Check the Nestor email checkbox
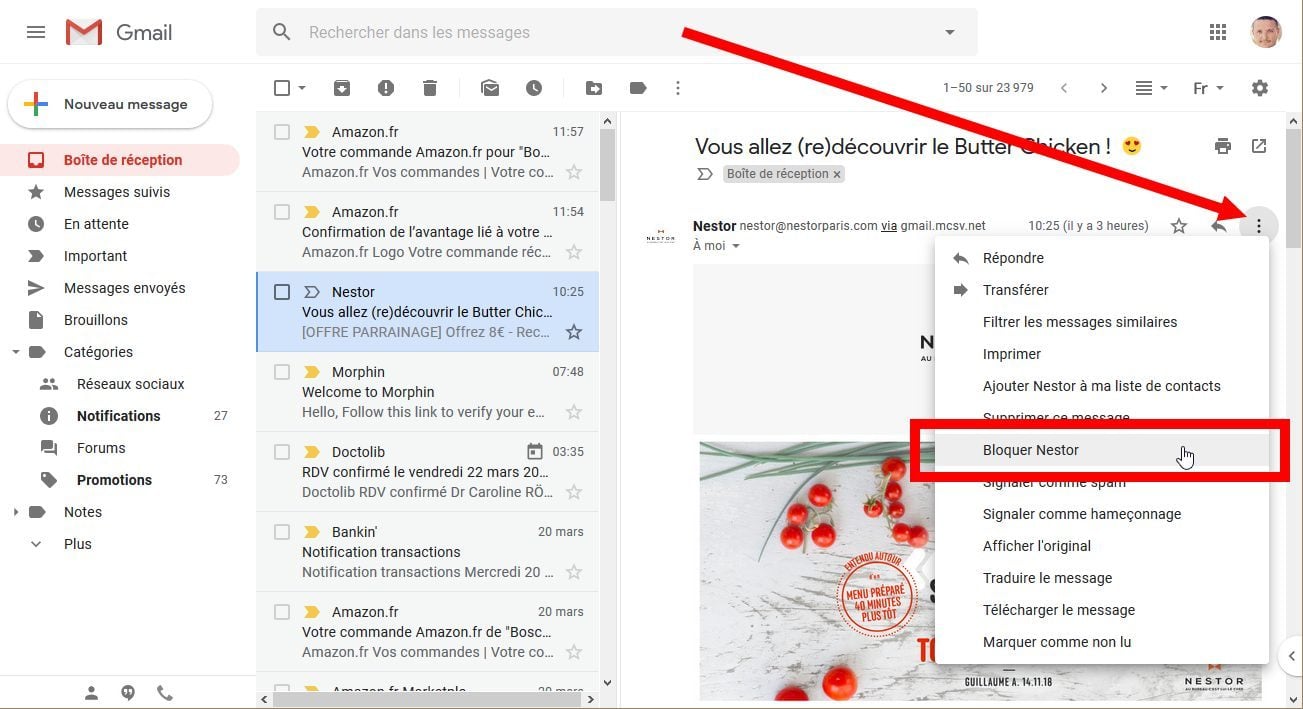Viewport: 1303px width, 709px height. coord(282,292)
